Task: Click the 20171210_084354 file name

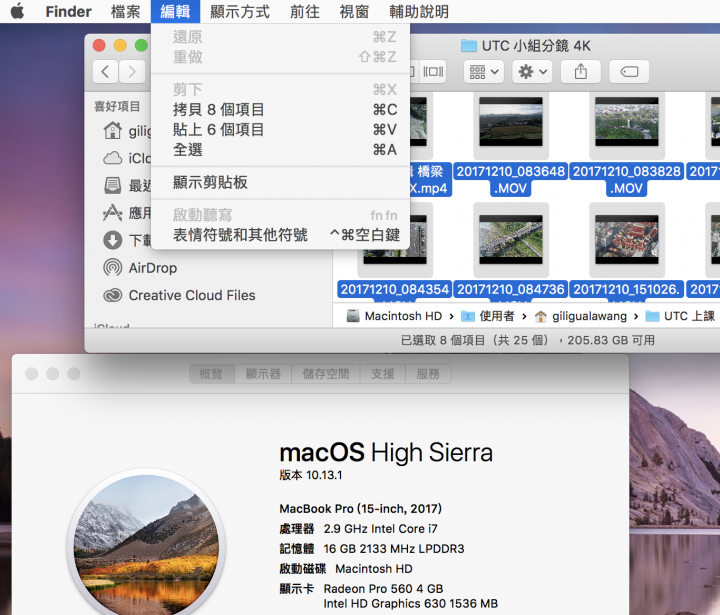Action: (x=395, y=289)
